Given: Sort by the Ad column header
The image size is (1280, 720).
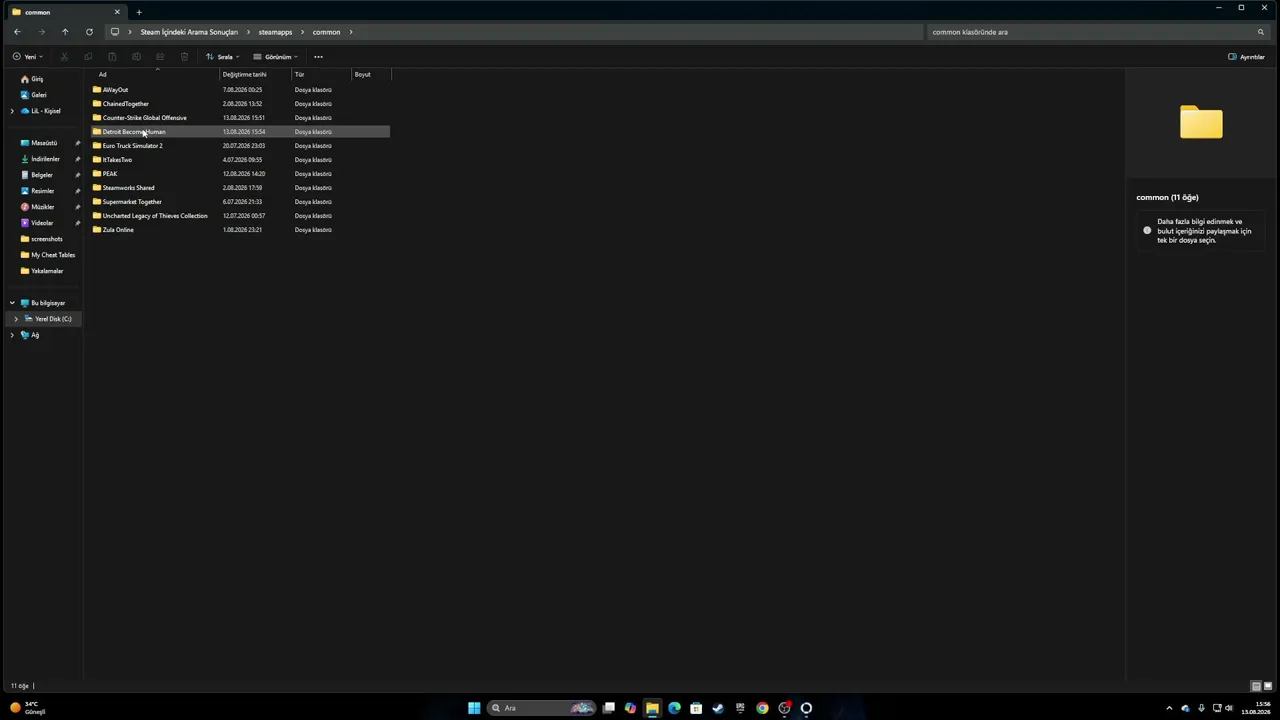Looking at the screenshot, I should [157, 74].
